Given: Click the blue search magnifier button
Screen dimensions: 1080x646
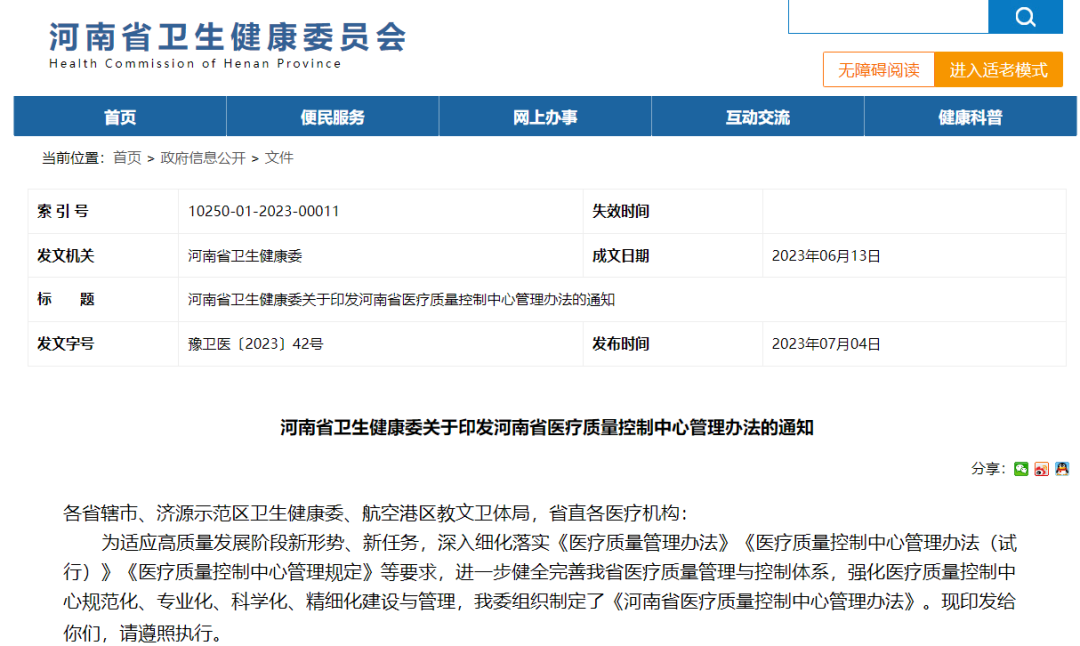Looking at the screenshot, I should [1025, 16].
